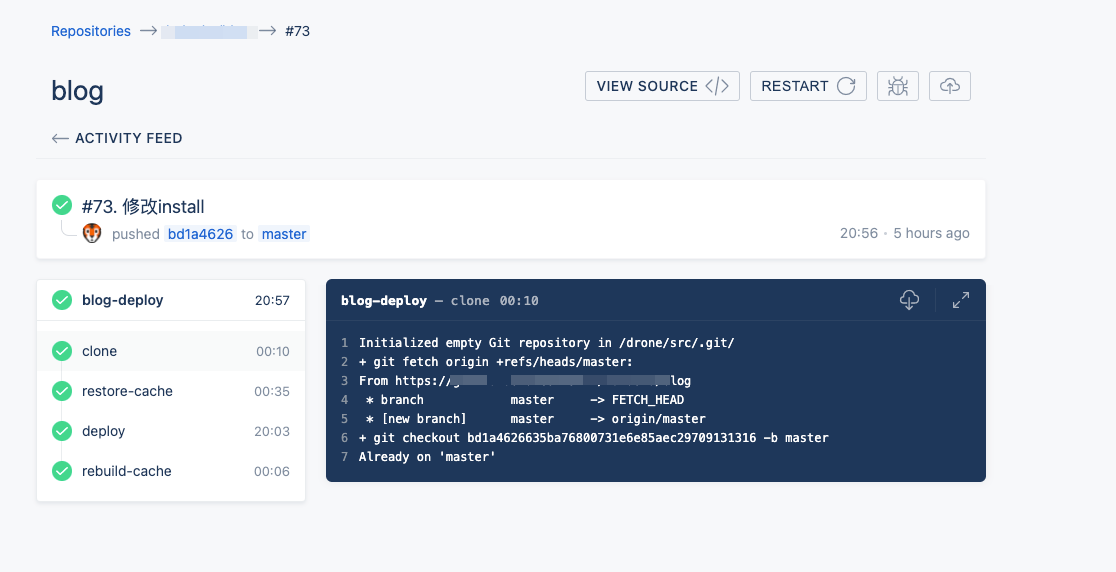The image size is (1116, 572).
Task: Select the clone step
Action: 171,351
